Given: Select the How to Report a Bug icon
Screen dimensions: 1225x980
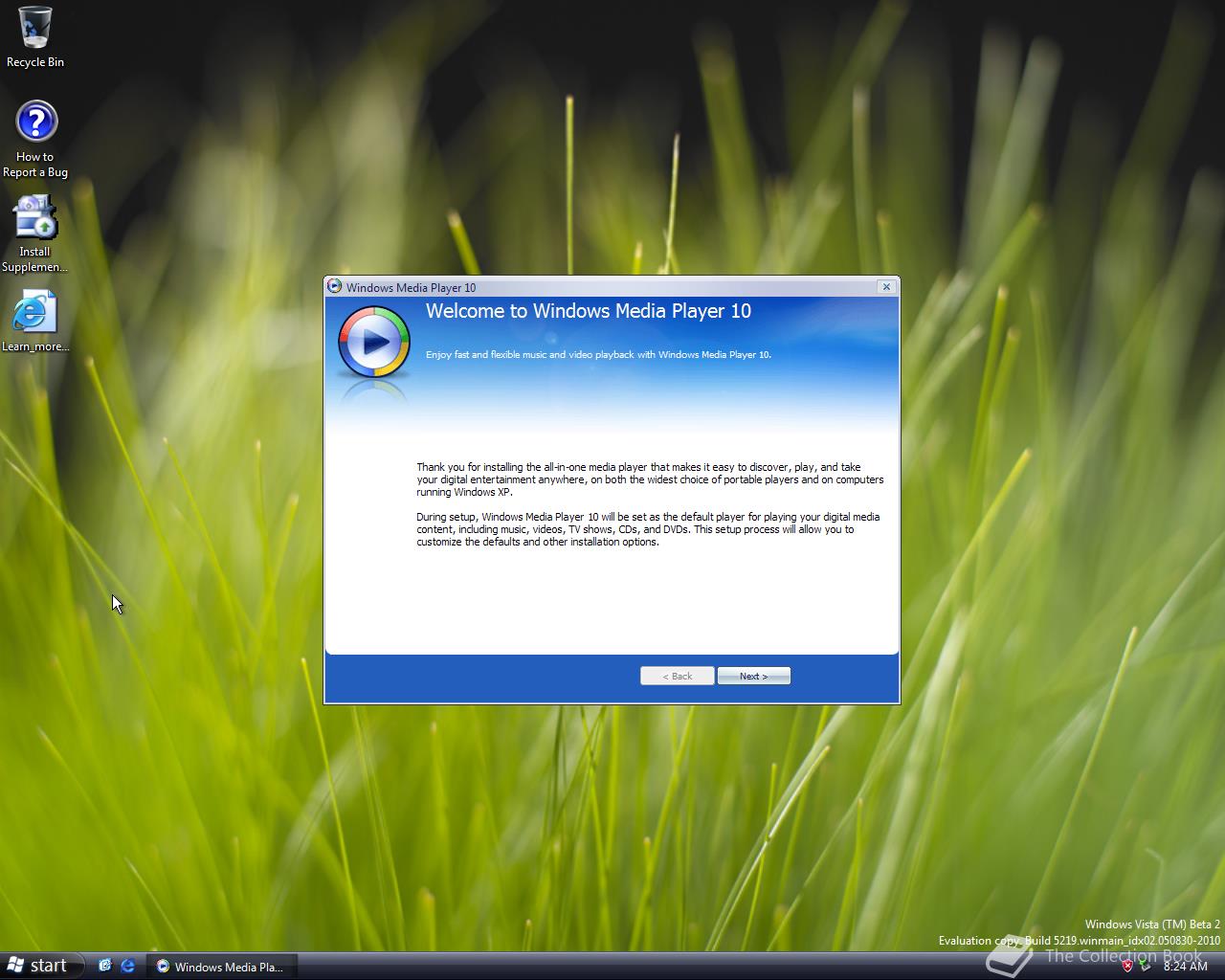Looking at the screenshot, I should 35,139.
